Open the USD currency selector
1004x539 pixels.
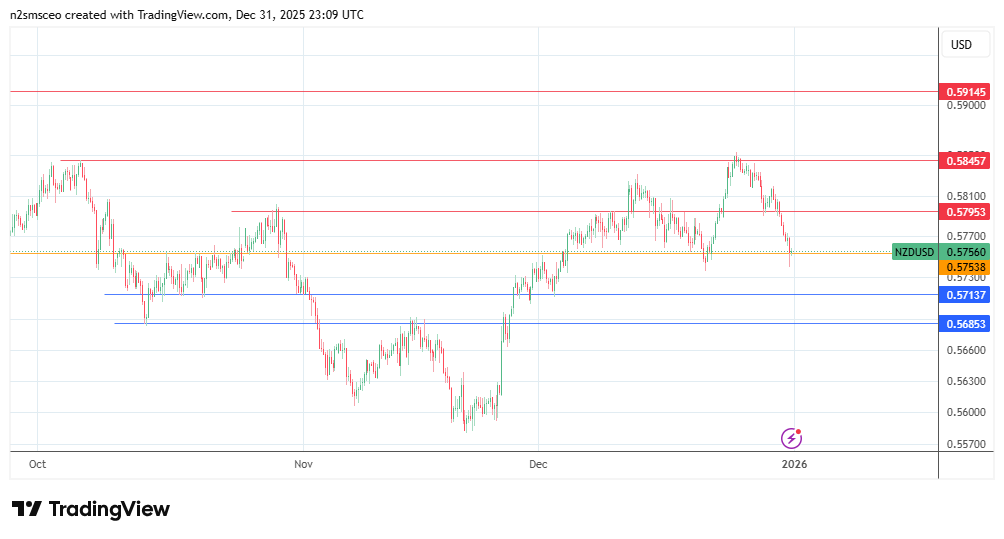(961, 45)
